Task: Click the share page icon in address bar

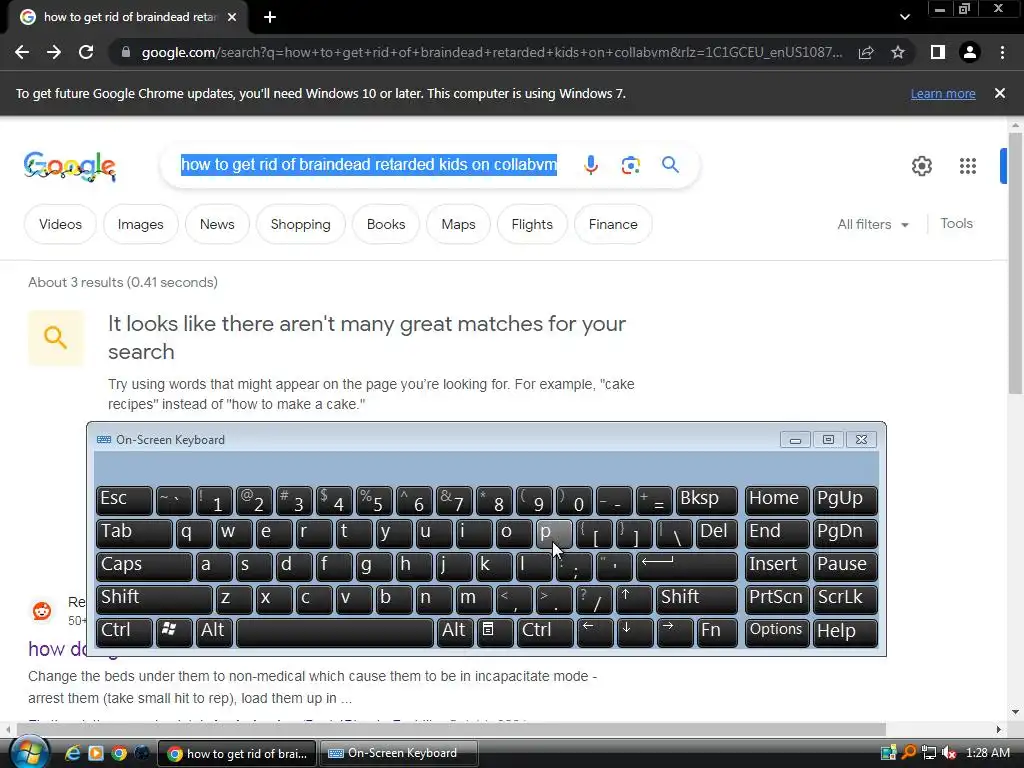Action: click(866, 52)
